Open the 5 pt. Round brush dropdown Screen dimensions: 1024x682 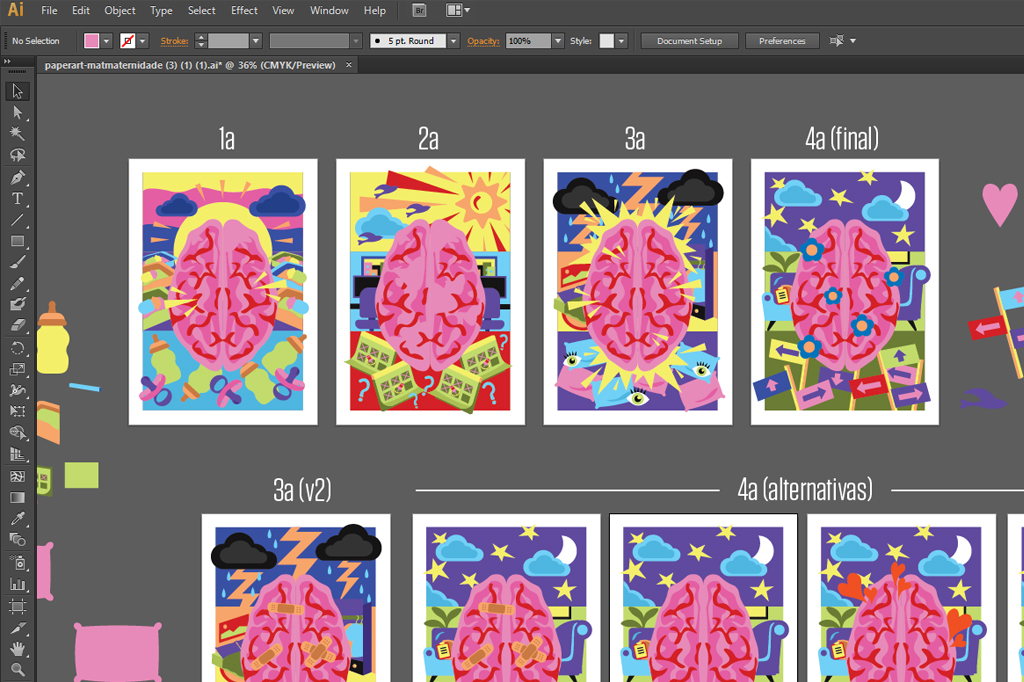(x=453, y=41)
